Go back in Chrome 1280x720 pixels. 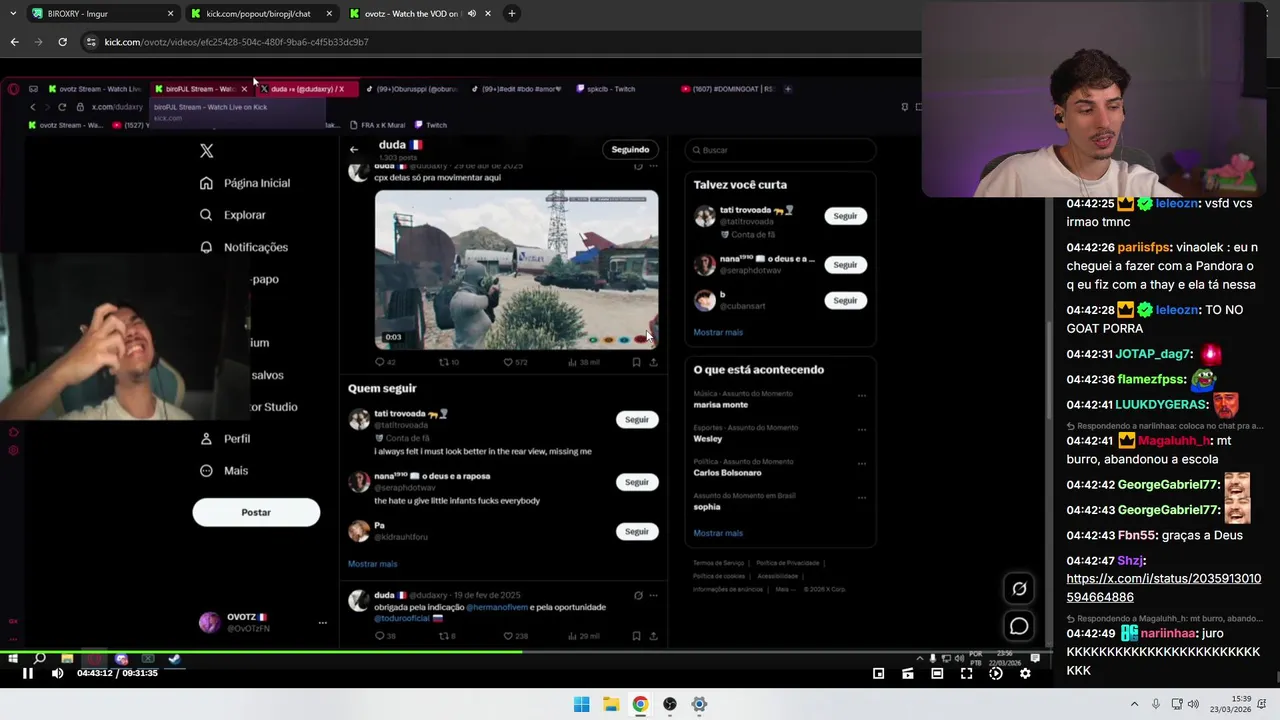pos(14,42)
